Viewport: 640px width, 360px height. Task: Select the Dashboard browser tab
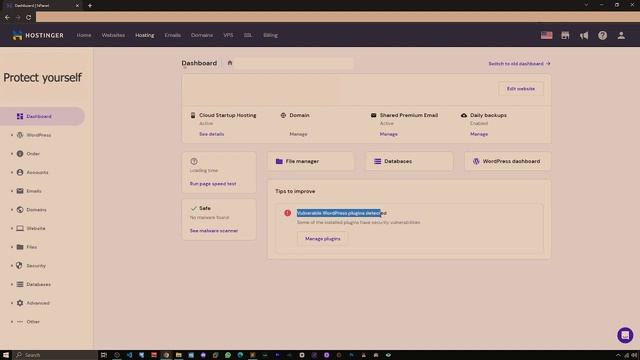pos(41,6)
